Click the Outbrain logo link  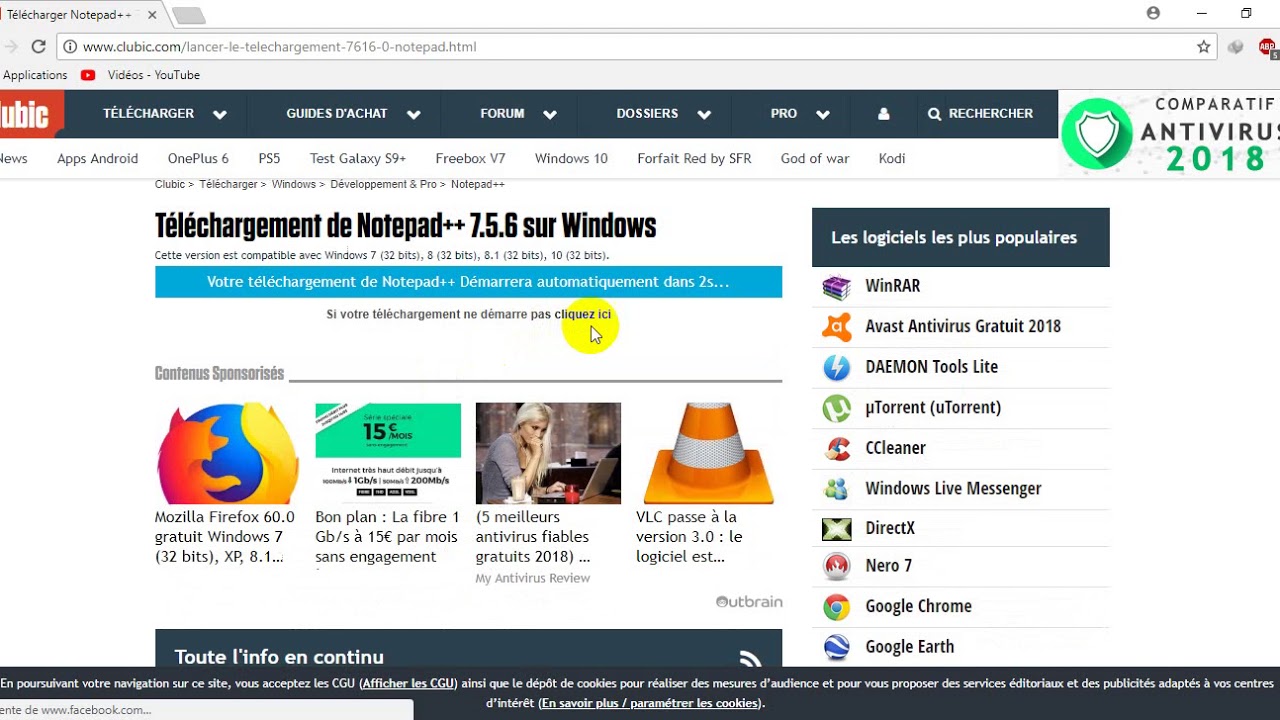coord(749,602)
